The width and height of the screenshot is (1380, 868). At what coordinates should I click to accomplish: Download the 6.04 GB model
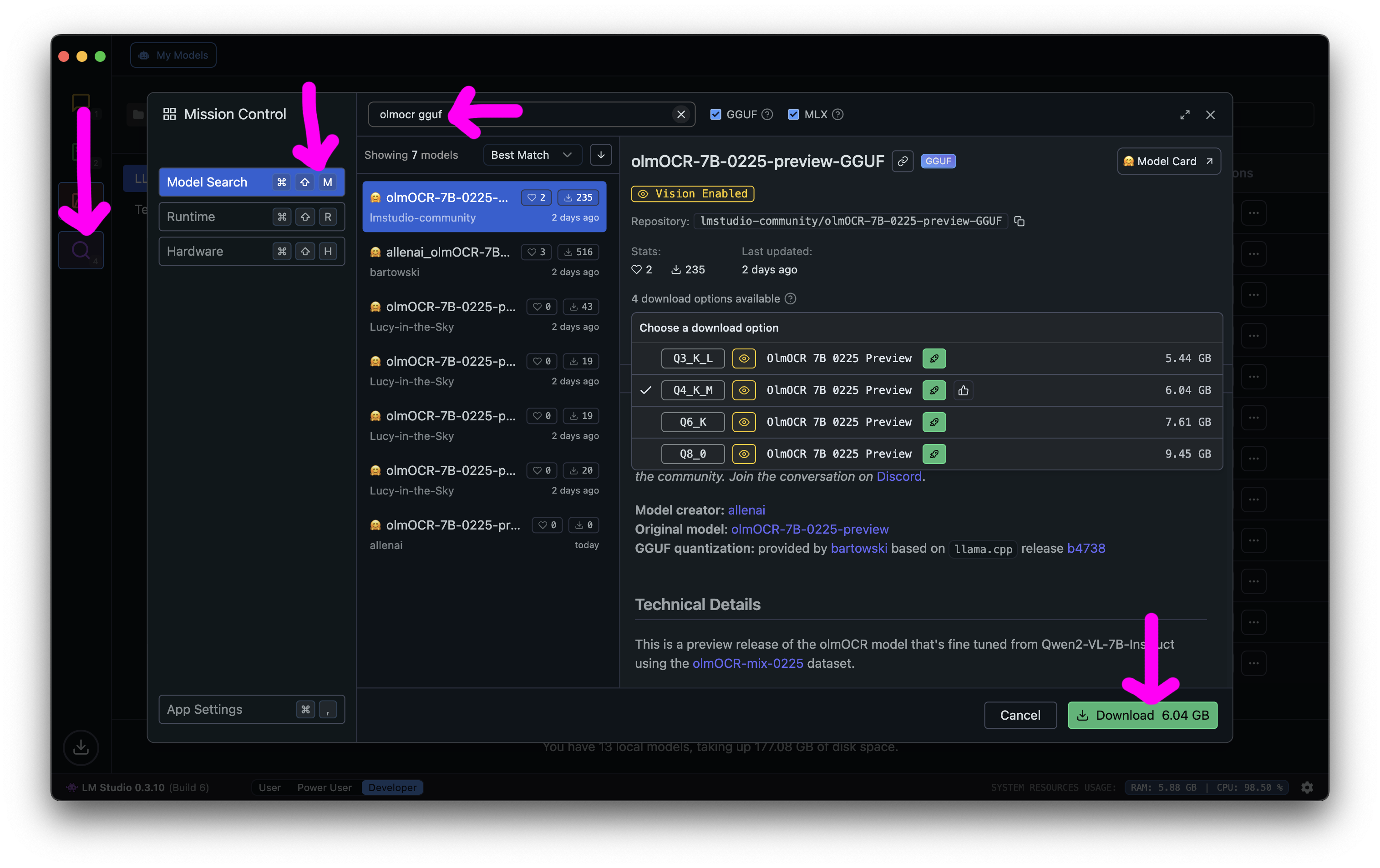click(1142, 715)
